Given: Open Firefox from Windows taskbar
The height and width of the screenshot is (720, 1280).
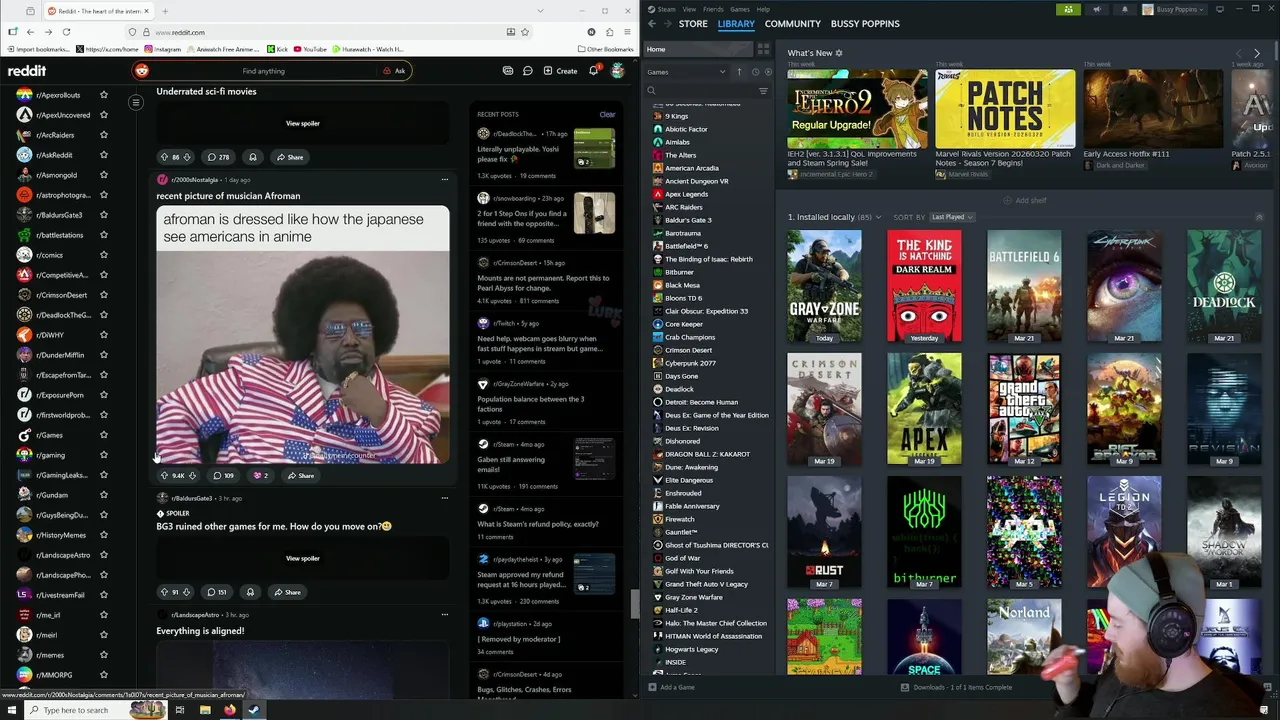Looking at the screenshot, I should 229,710.
